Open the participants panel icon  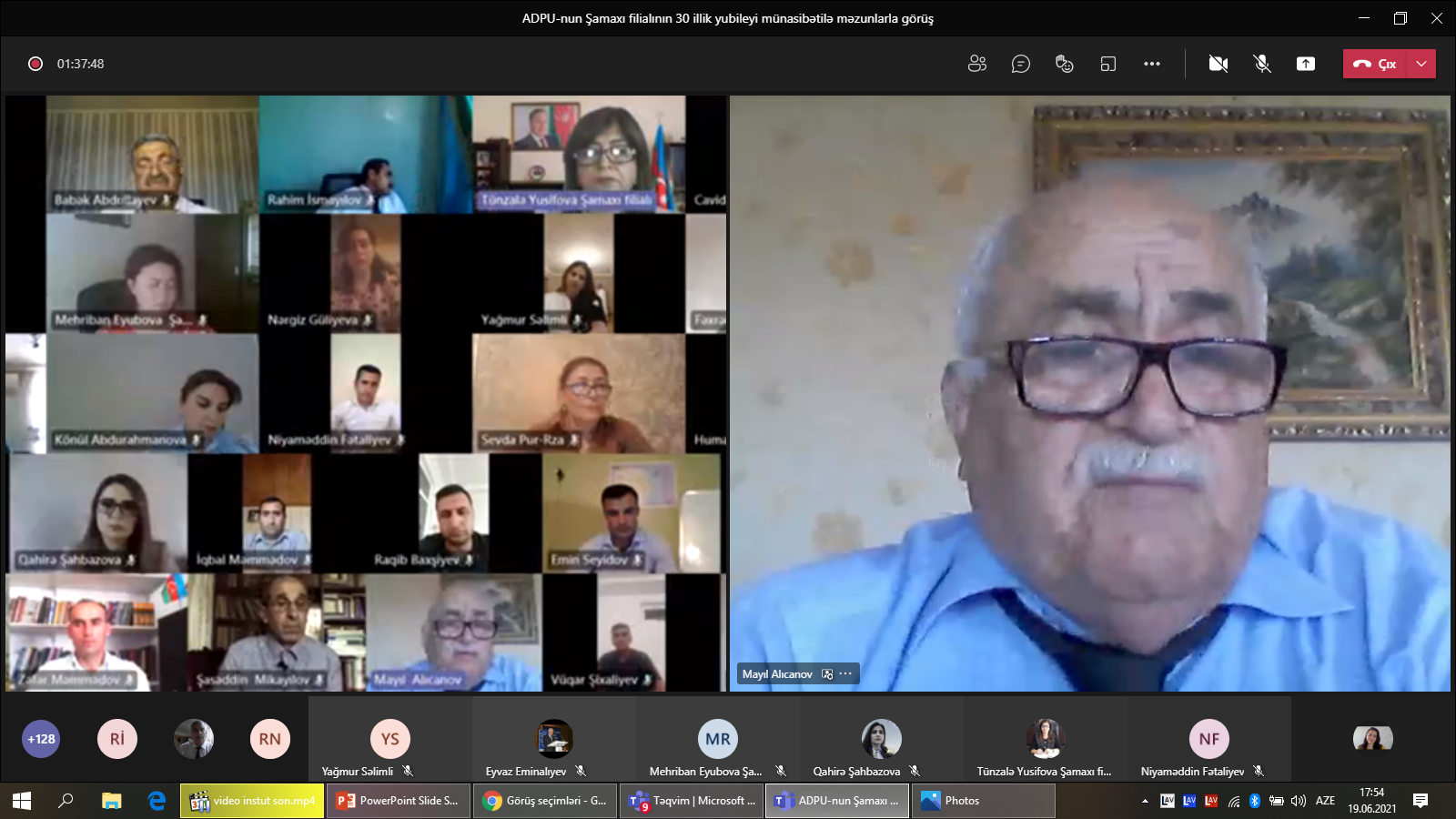(977, 64)
